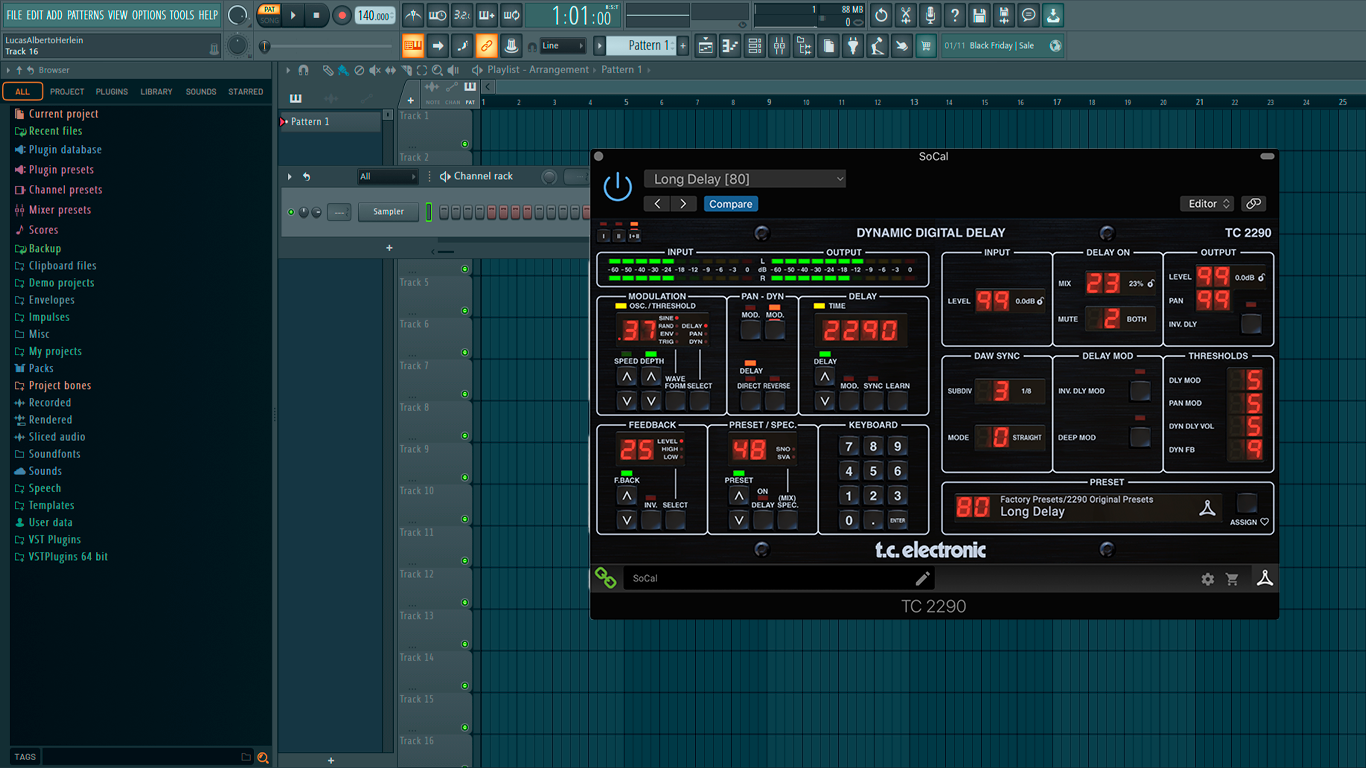
Task: Open the Pattern 1 selector
Action: (x=643, y=46)
